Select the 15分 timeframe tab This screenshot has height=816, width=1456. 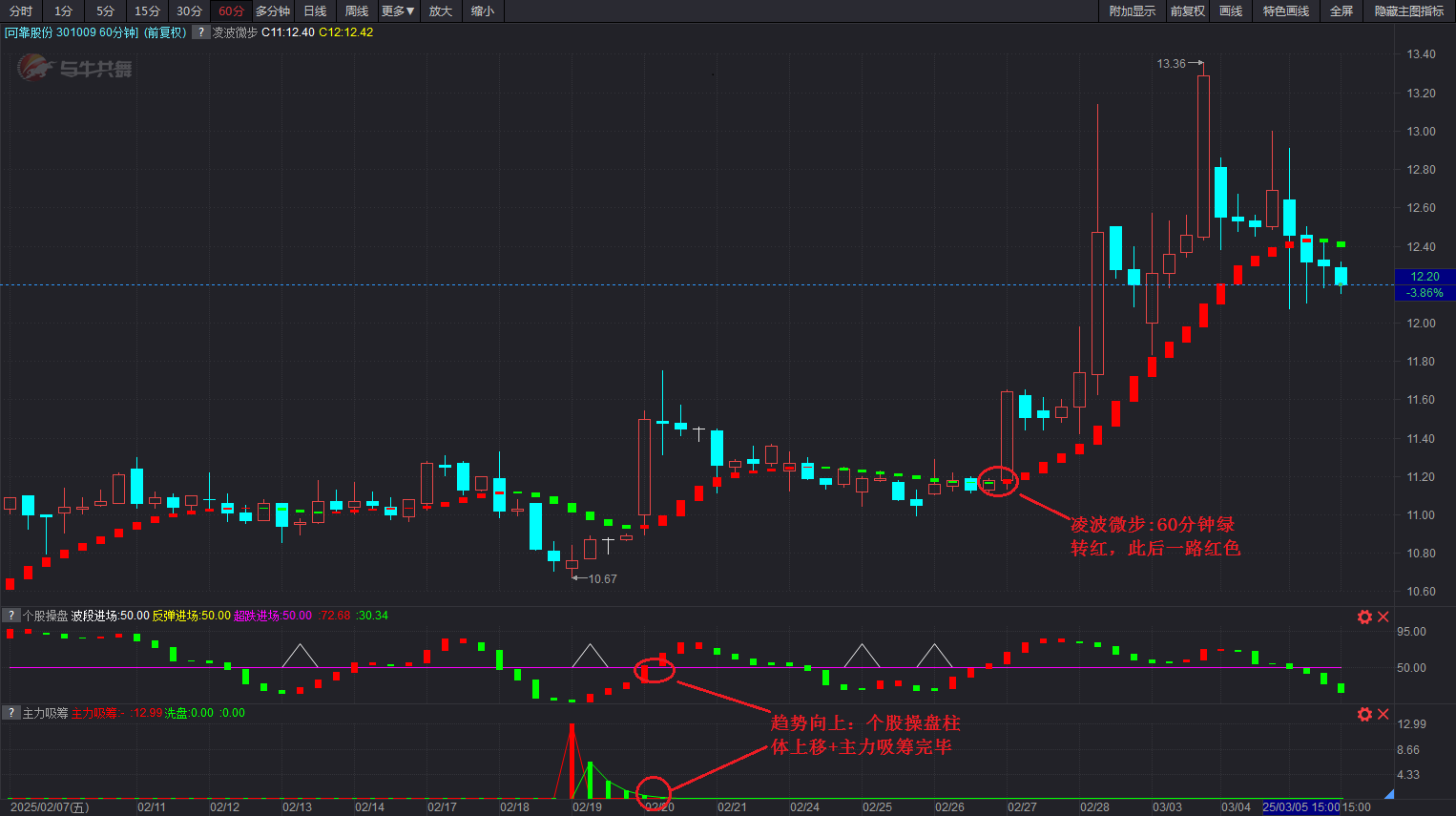click(x=147, y=11)
